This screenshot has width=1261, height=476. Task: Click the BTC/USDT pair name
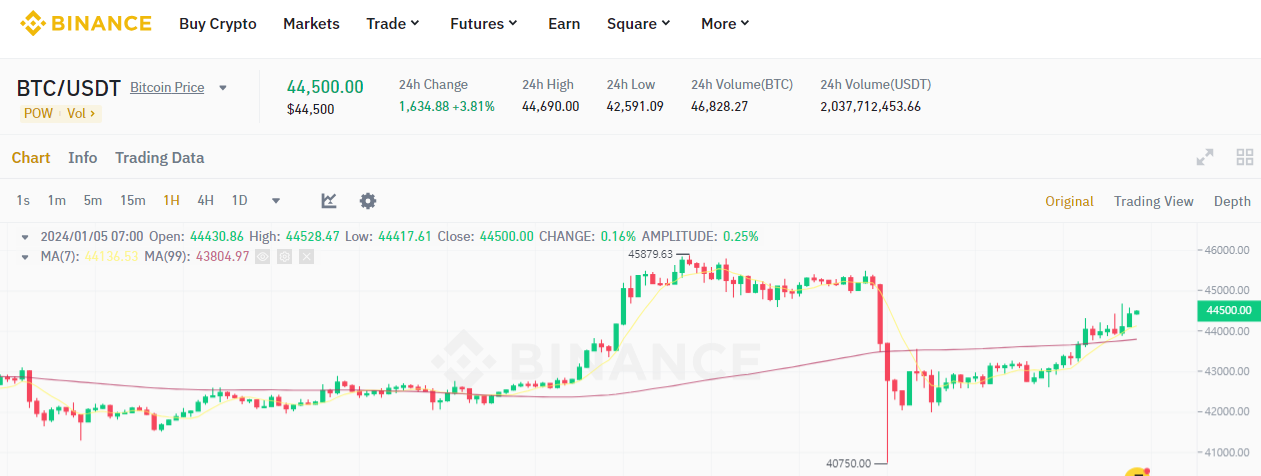[69, 87]
